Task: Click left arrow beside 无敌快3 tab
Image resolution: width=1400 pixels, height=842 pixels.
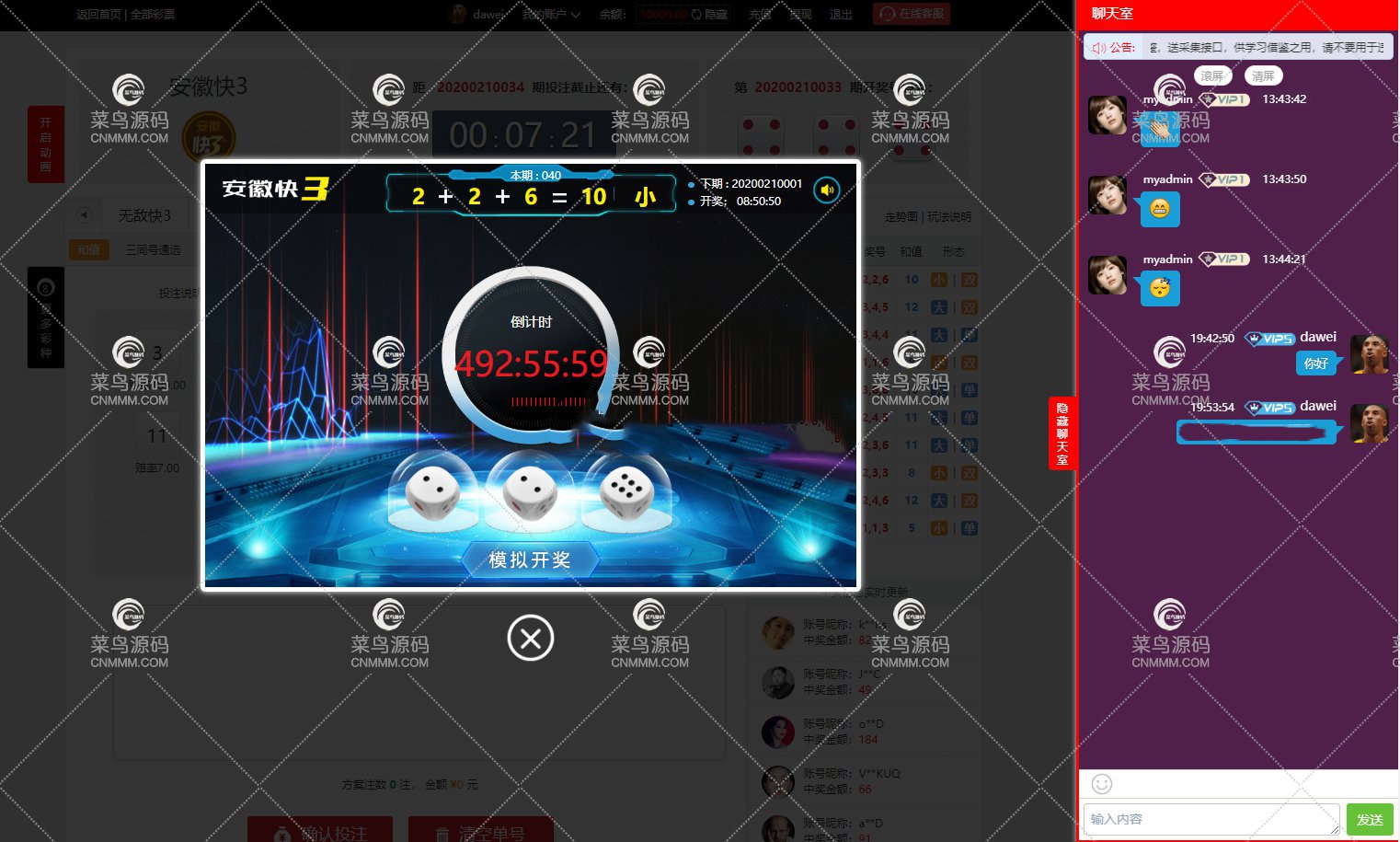Action: (x=84, y=215)
